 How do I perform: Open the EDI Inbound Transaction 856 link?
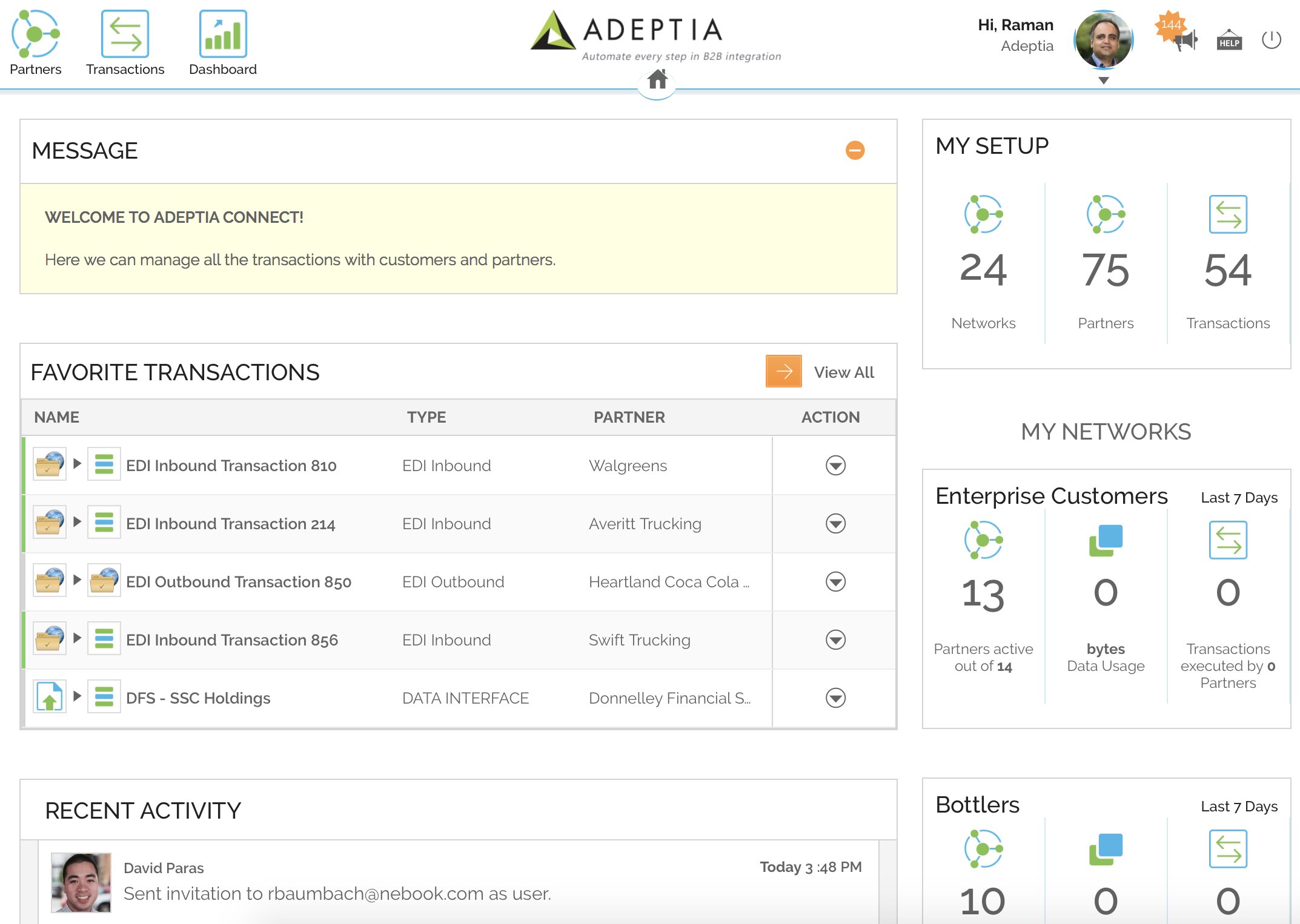click(x=232, y=640)
